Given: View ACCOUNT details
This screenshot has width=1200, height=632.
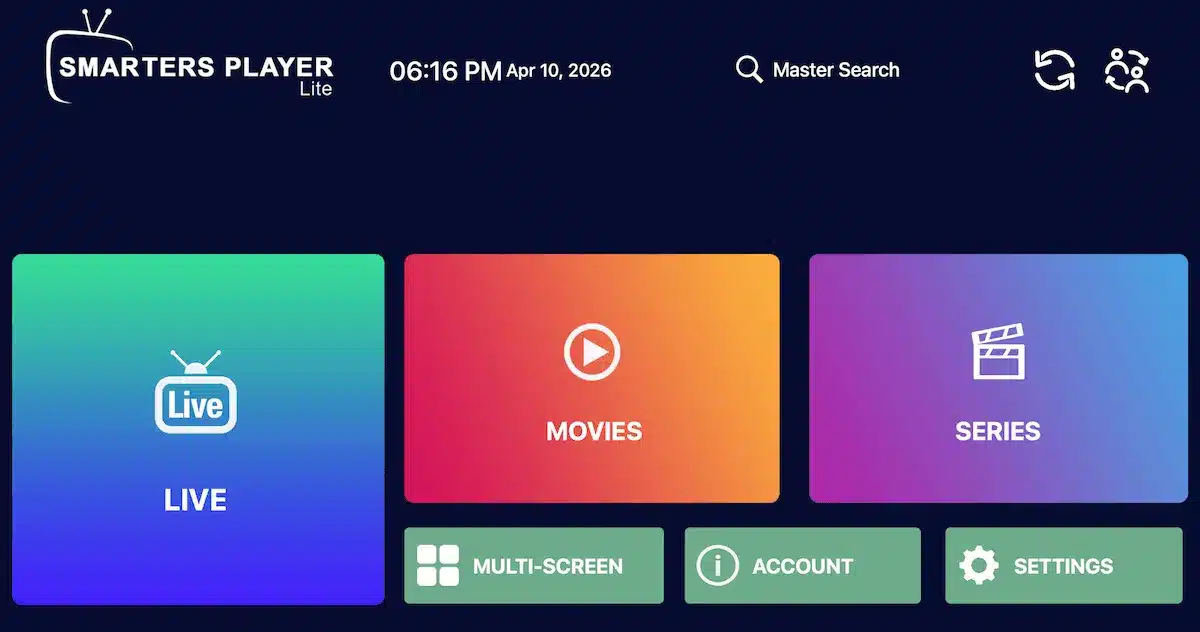Looking at the screenshot, I should point(800,565).
